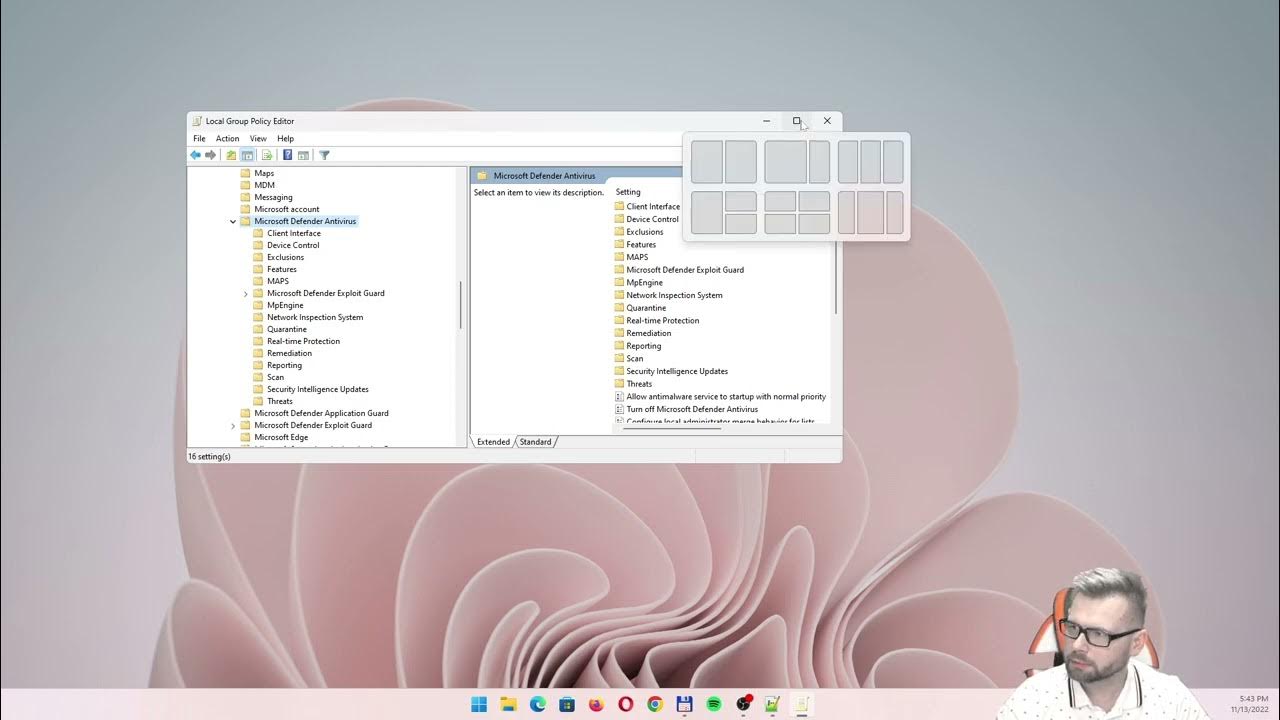1280x720 pixels.
Task: Open OBS Studio from the taskbar
Action: pos(743,704)
